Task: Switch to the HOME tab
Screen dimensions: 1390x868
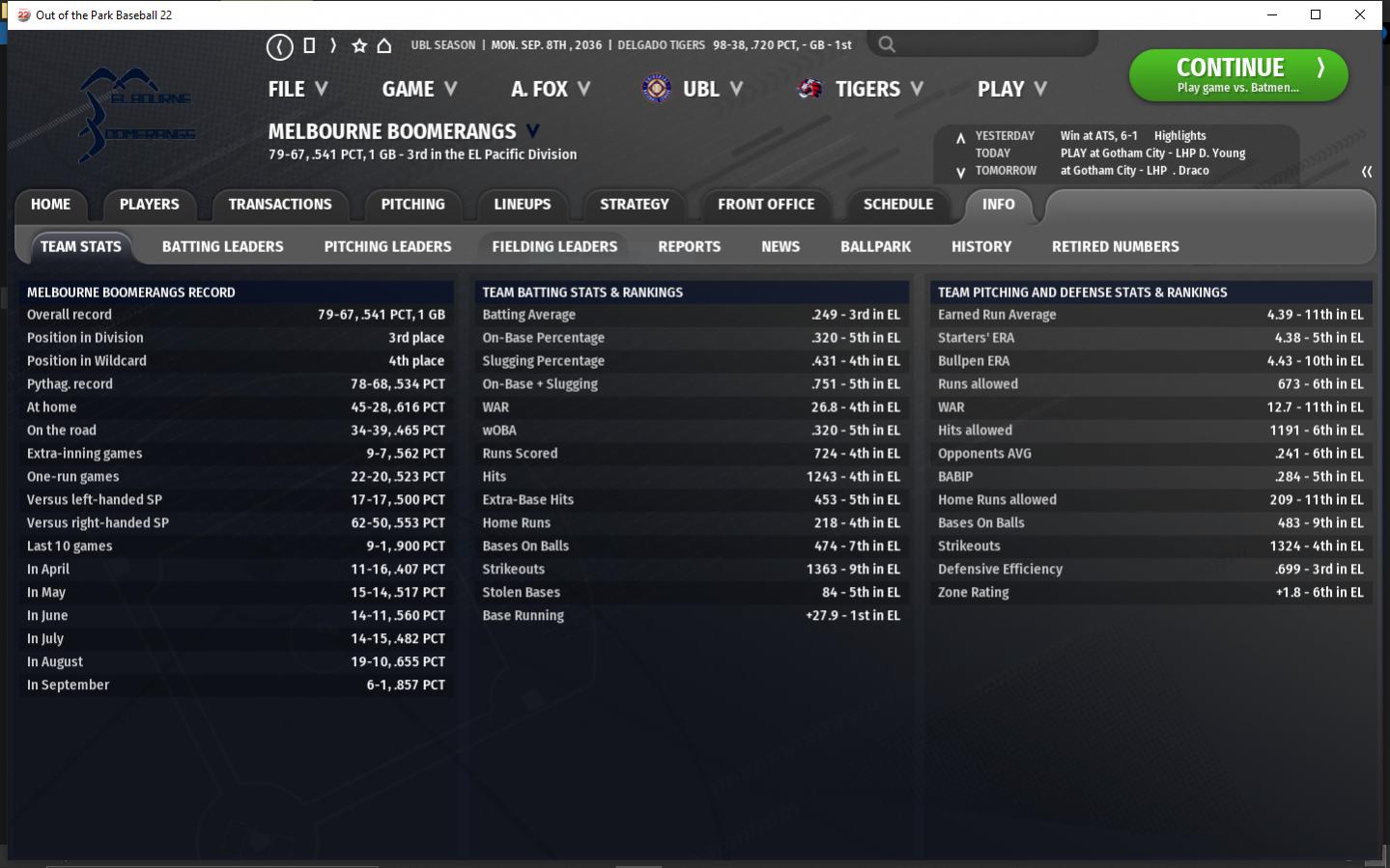Action: pyautogui.click(x=50, y=205)
